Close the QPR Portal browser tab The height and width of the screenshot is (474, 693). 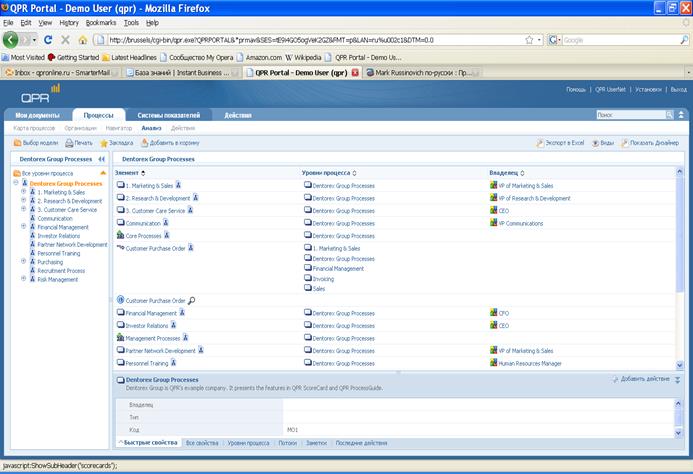coord(355,73)
